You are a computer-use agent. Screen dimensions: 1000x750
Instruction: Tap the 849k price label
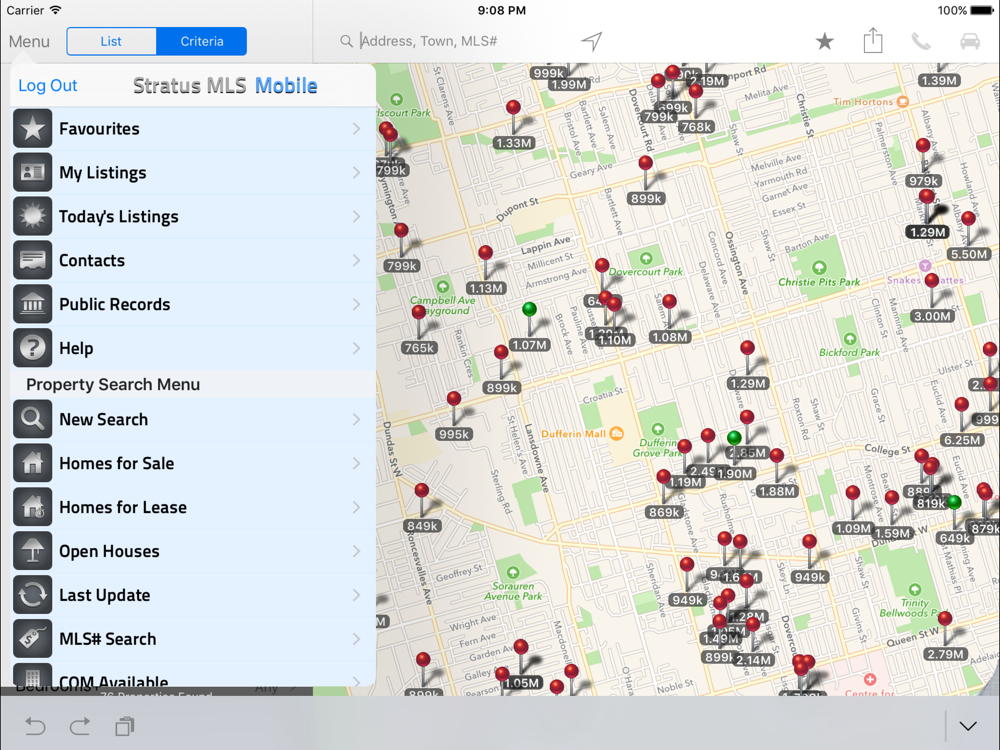pos(422,526)
